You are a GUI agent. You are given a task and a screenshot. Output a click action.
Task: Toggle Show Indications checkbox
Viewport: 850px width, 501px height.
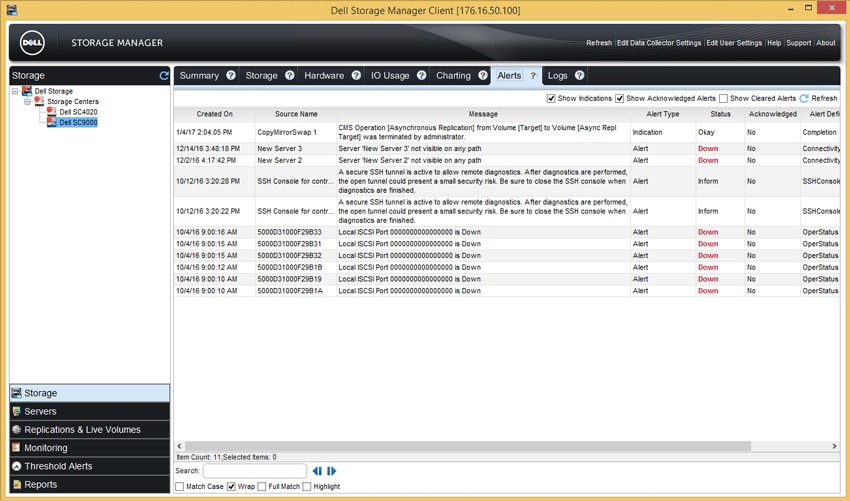(551, 98)
